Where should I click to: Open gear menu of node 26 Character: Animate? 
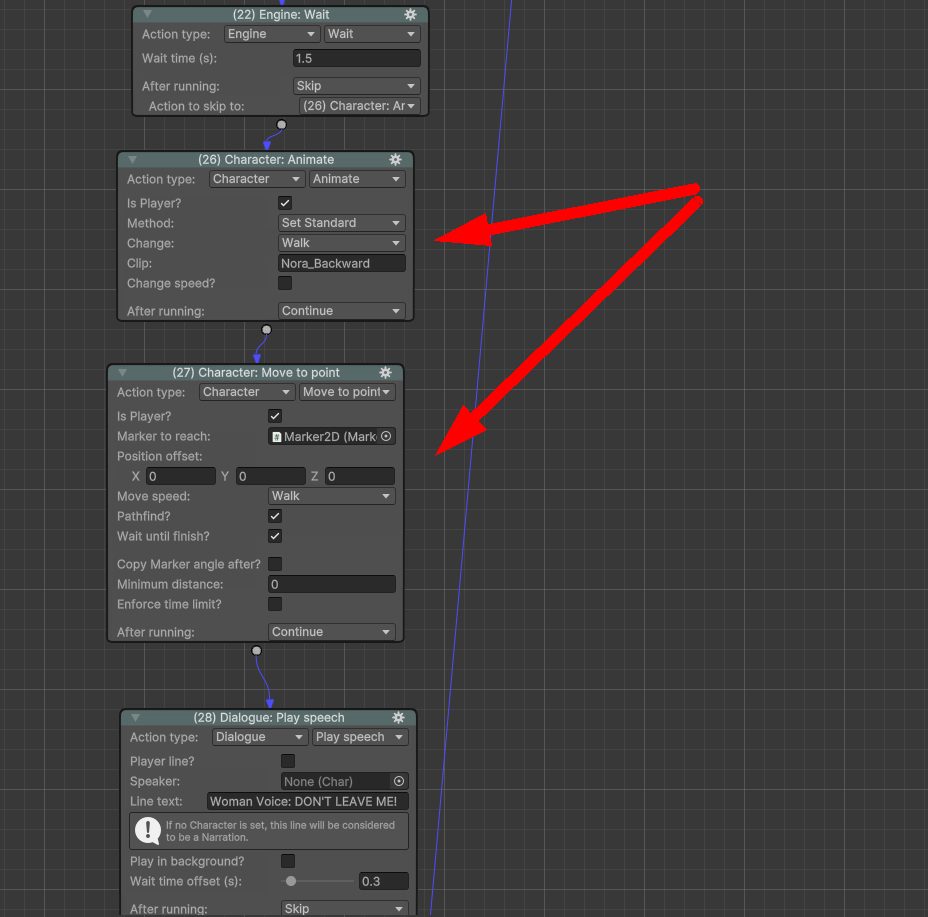click(x=395, y=160)
